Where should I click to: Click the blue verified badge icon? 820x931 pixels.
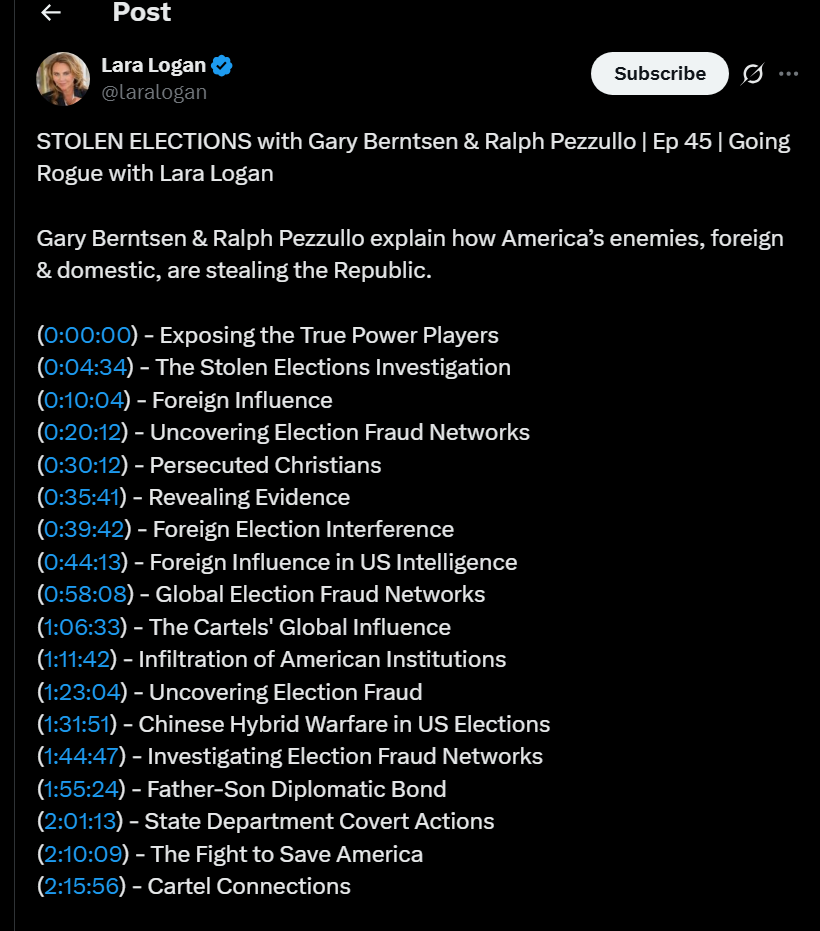222,66
